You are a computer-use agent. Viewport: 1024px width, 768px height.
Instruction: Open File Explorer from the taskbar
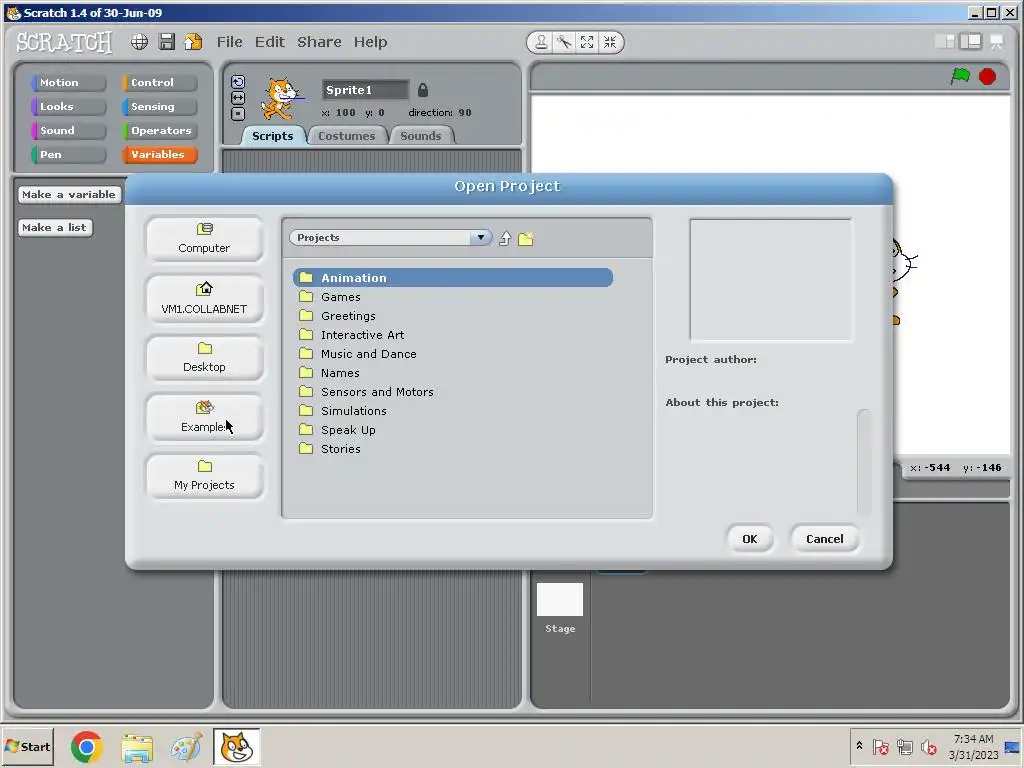[x=137, y=748]
